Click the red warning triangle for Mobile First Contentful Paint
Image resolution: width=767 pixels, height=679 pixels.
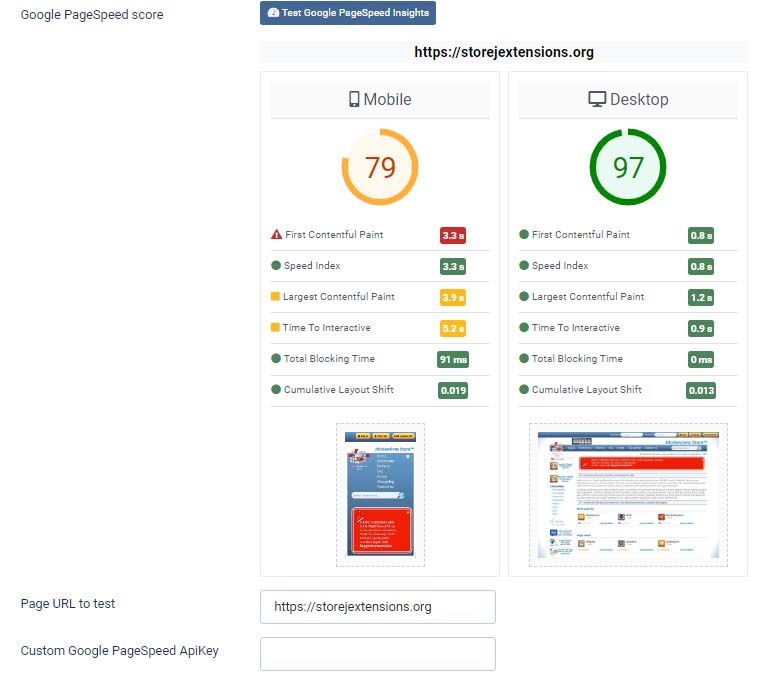[276, 234]
